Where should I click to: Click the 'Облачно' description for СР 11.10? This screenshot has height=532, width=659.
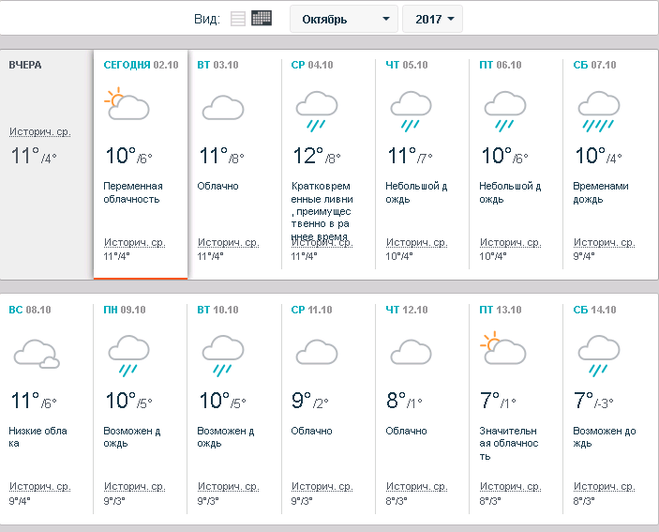click(312, 431)
